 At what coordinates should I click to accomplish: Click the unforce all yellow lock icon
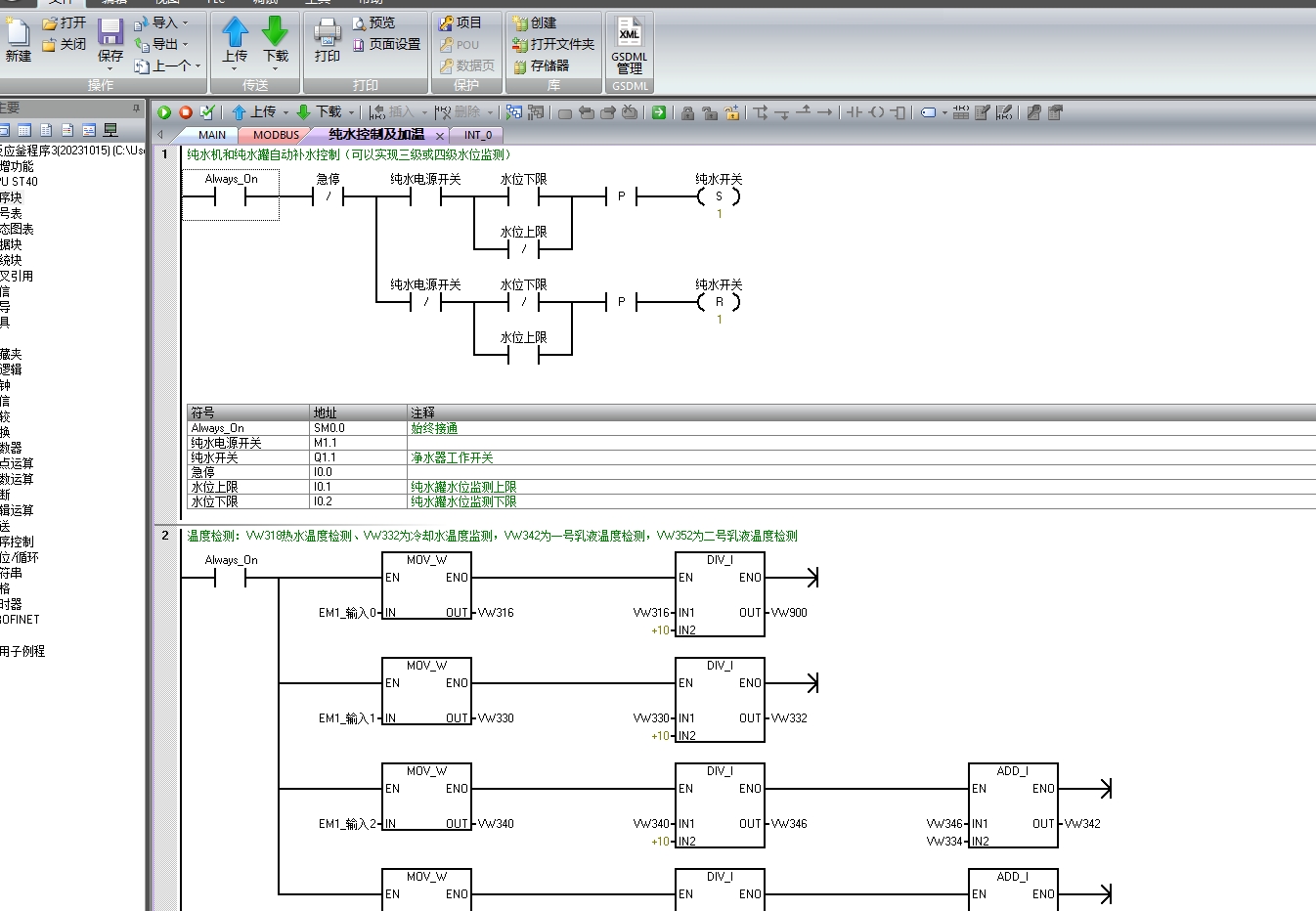pos(731,112)
